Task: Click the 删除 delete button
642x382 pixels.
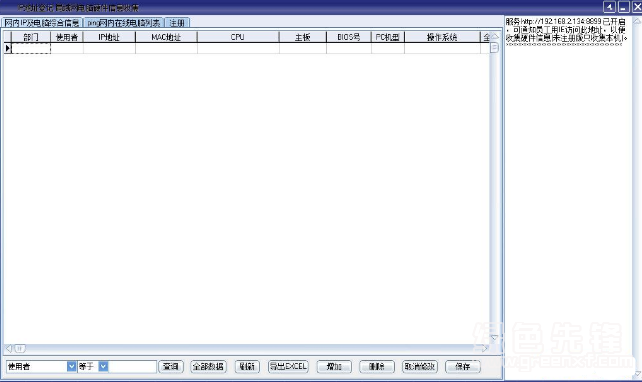Action: (x=377, y=366)
